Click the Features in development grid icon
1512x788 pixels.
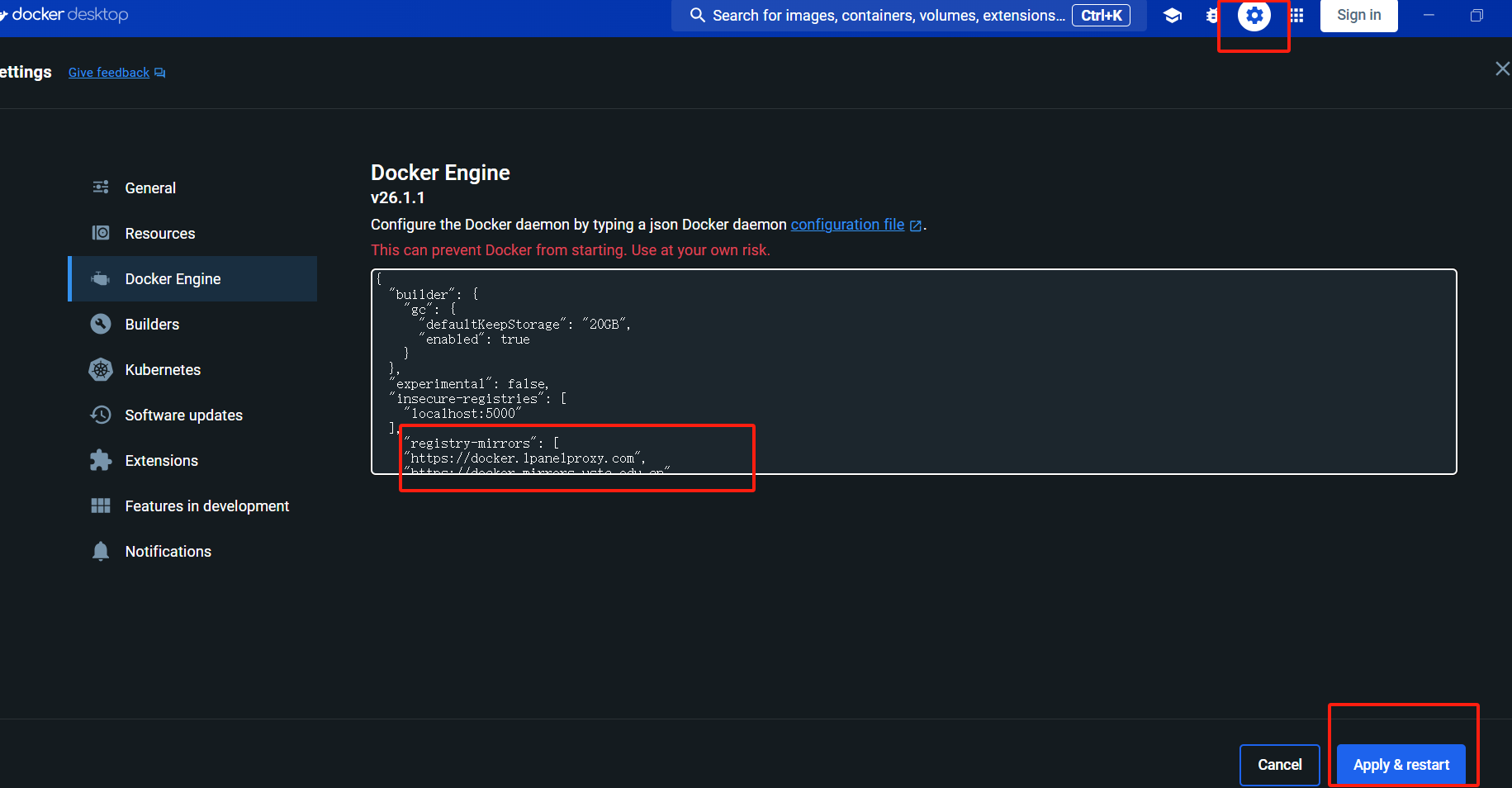pyautogui.click(x=101, y=506)
